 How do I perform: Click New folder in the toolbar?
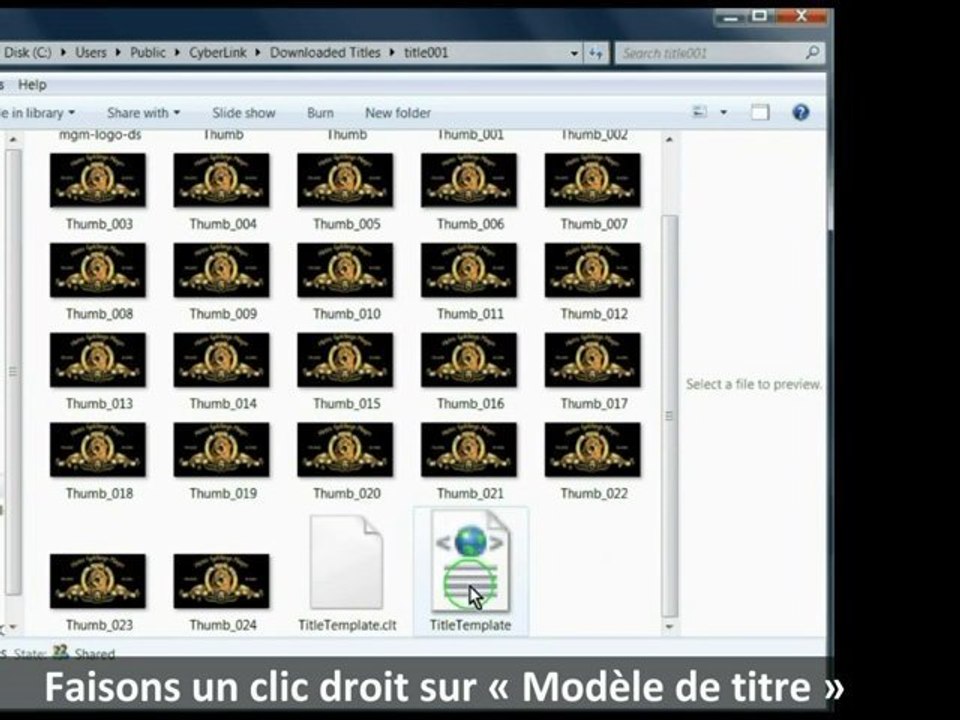398,113
